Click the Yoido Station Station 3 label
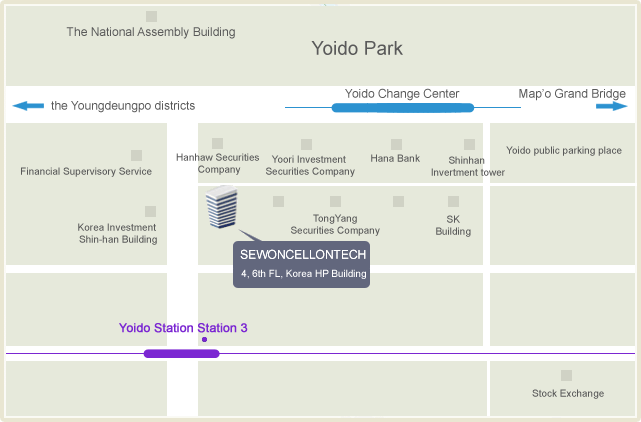Viewport: 641px width, 422px height. pyautogui.click(x=183, y=328)
